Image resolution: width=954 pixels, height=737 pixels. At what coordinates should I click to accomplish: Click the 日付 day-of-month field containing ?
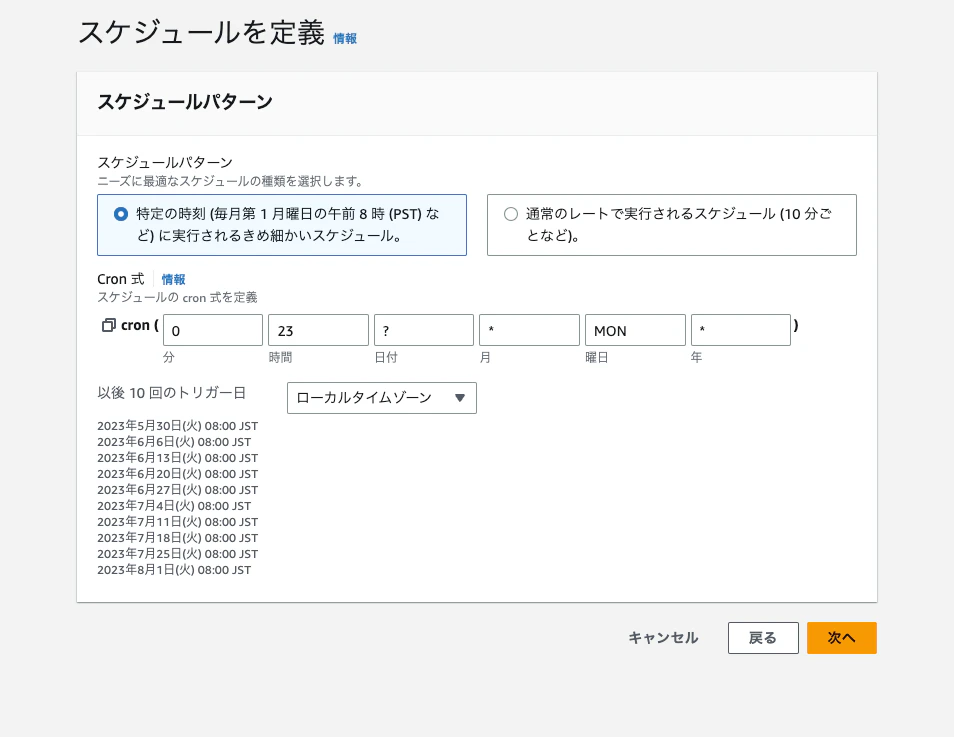pyautogui.click(x=424, y=330)
